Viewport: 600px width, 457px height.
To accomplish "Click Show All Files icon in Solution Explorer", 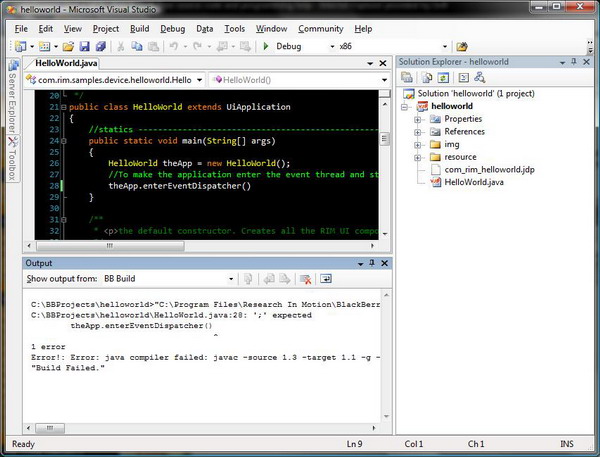I will (427, 78).
